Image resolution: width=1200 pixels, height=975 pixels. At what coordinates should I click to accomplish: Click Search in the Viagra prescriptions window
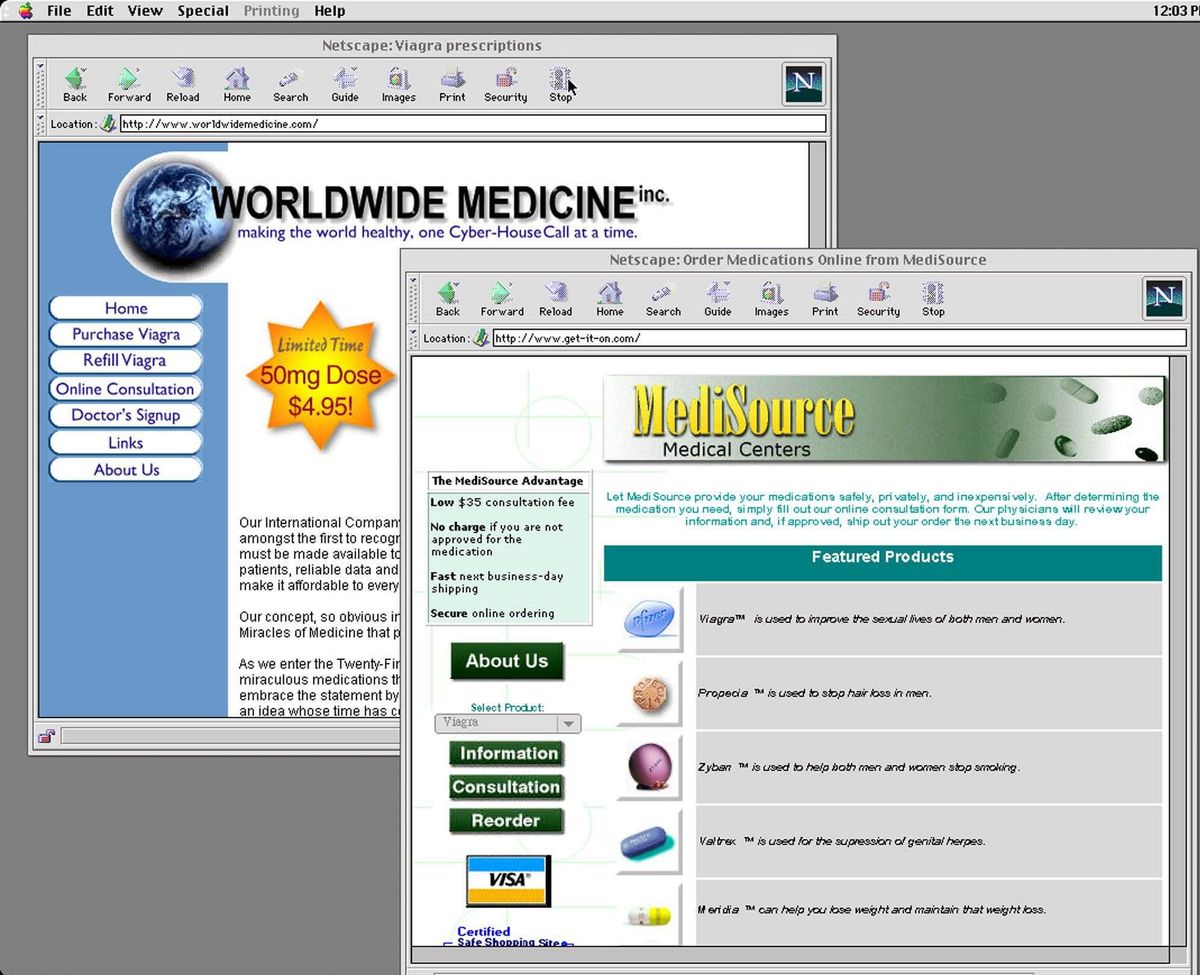tap(290, 85)
